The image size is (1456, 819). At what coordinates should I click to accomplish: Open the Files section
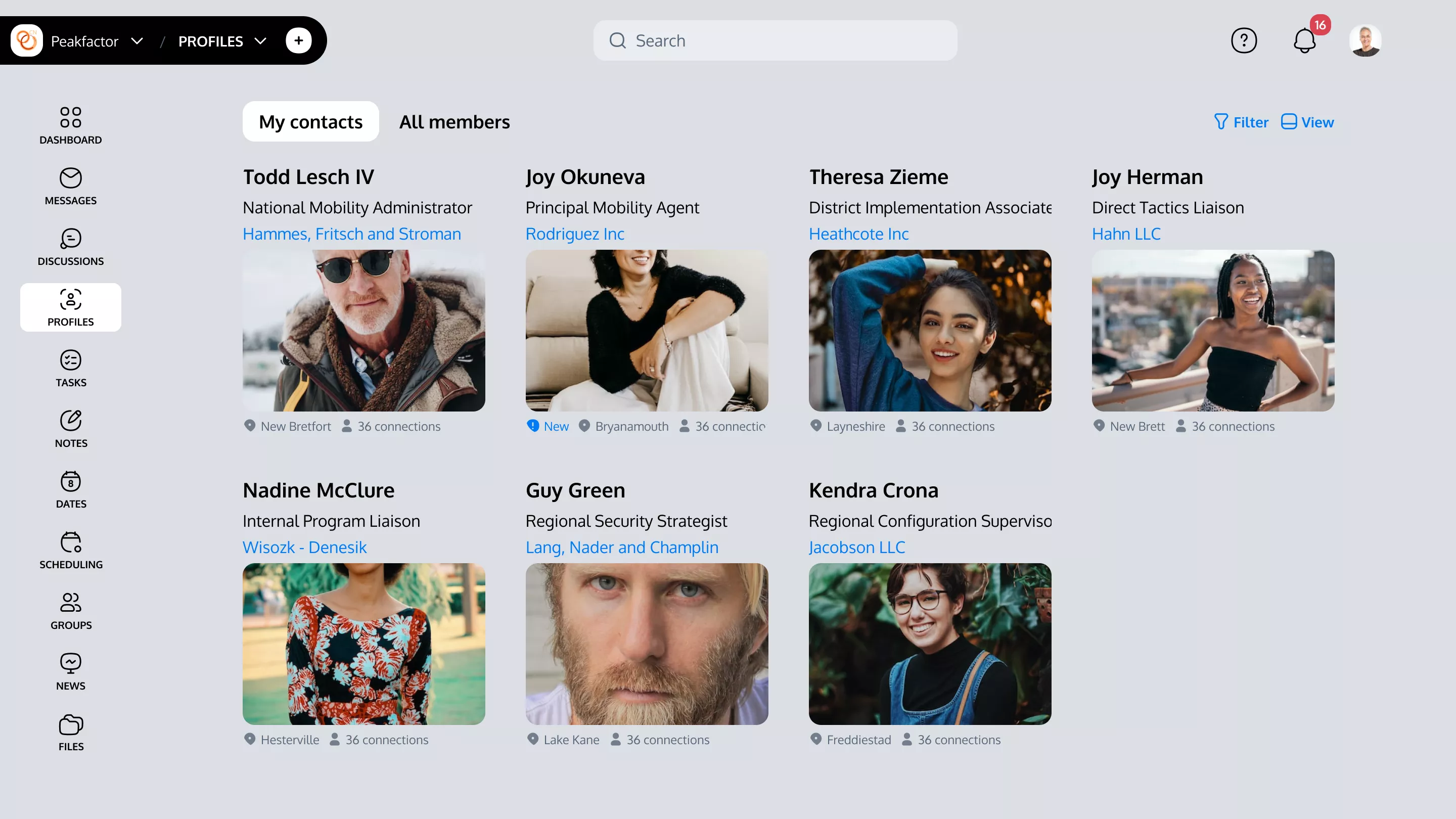(70, 732)
